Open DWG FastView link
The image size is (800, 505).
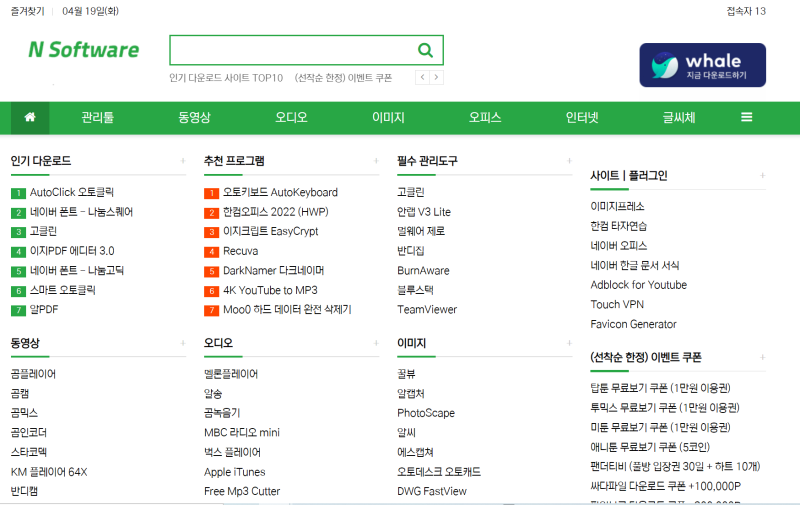click(432, 491)
